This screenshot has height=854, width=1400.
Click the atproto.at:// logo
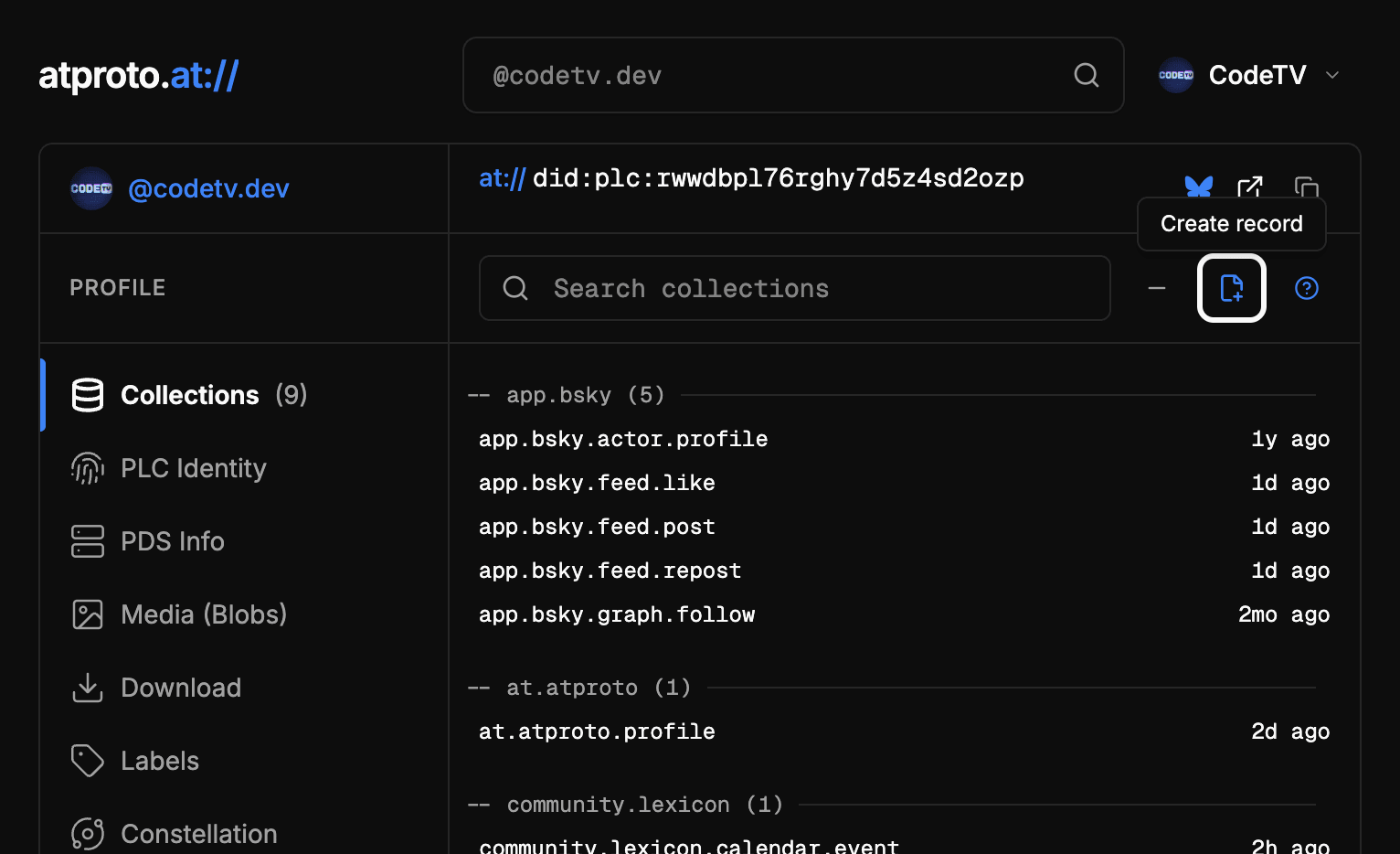(139, 75)
